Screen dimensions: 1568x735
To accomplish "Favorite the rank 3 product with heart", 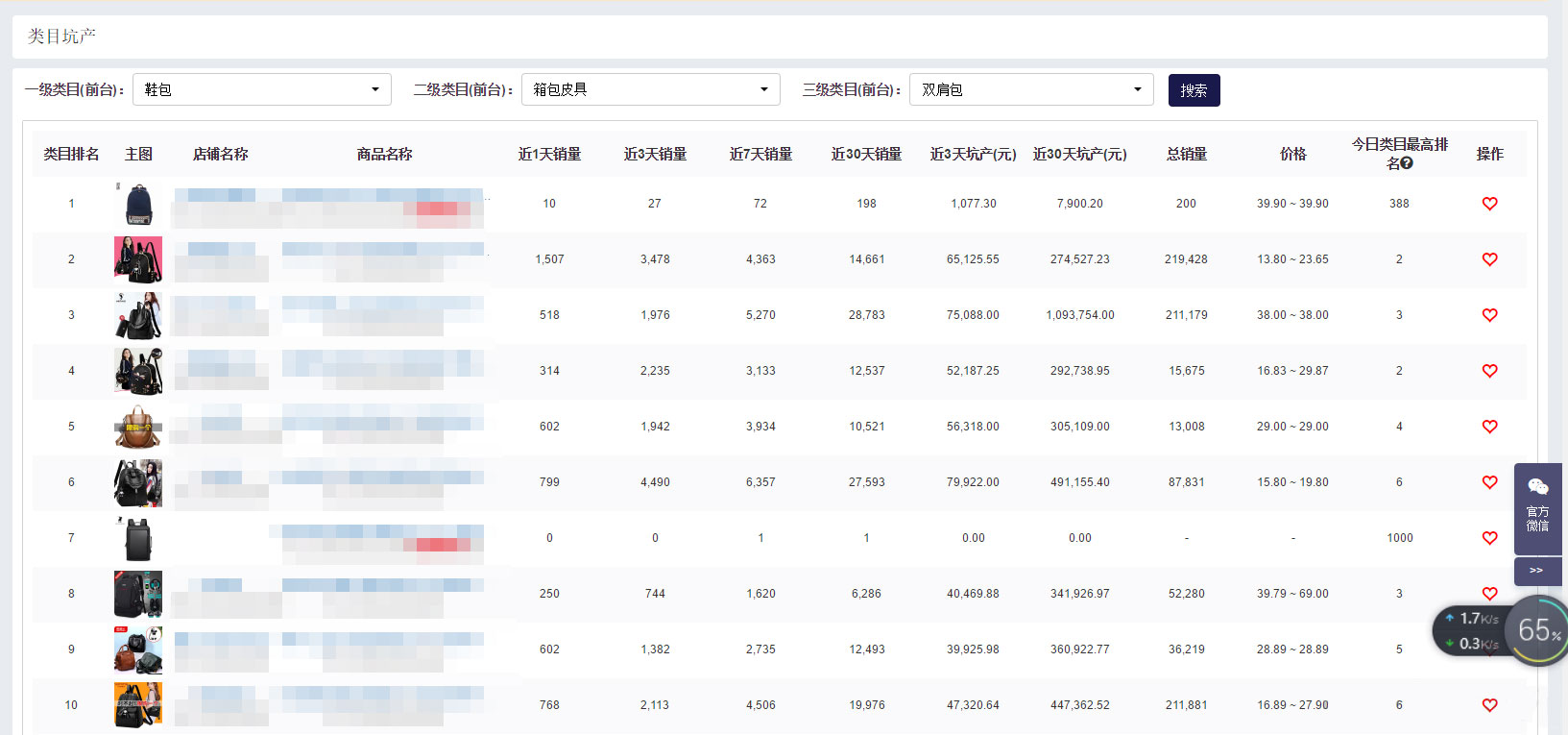I will (x=1489, y=315).
